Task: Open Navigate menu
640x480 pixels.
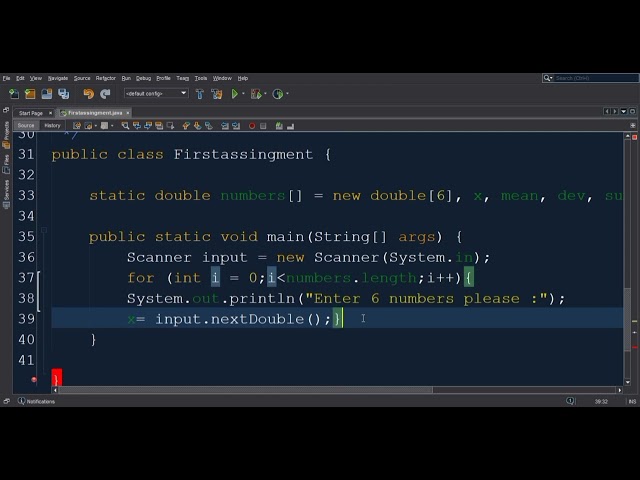Action: [x=58, y=78]
